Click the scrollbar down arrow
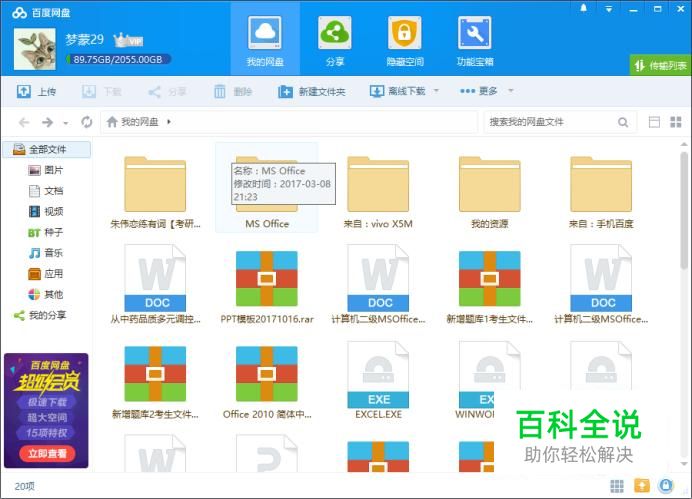The image size is (692, 499). [684, 464]
